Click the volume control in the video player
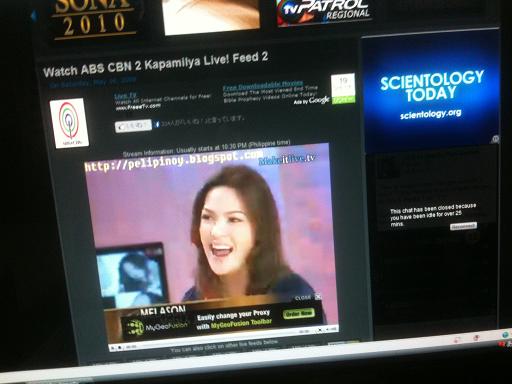 click(x=331, y=329)
